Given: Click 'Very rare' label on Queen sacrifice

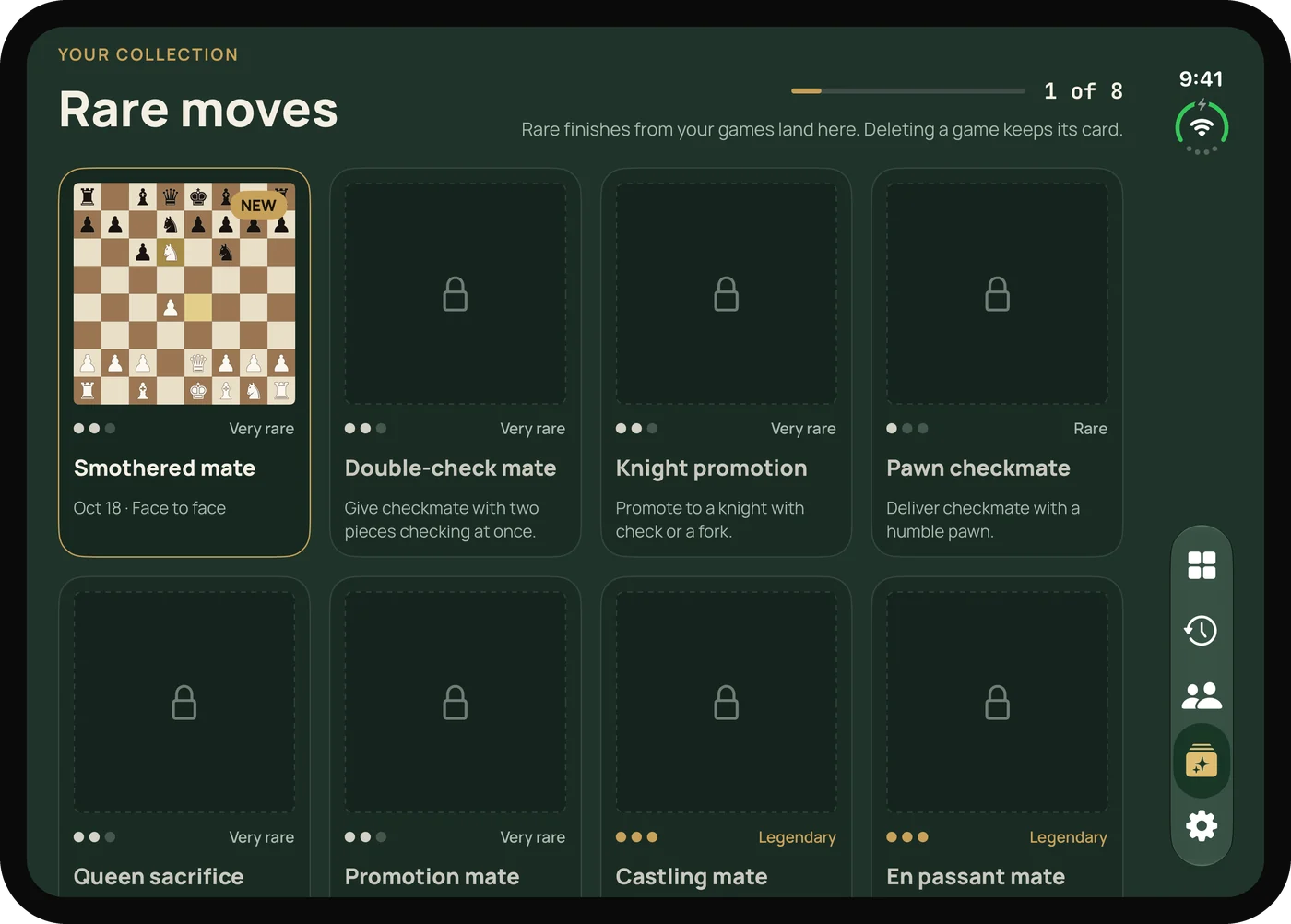Looking at the screenshot, I should (x=262, y=837).
